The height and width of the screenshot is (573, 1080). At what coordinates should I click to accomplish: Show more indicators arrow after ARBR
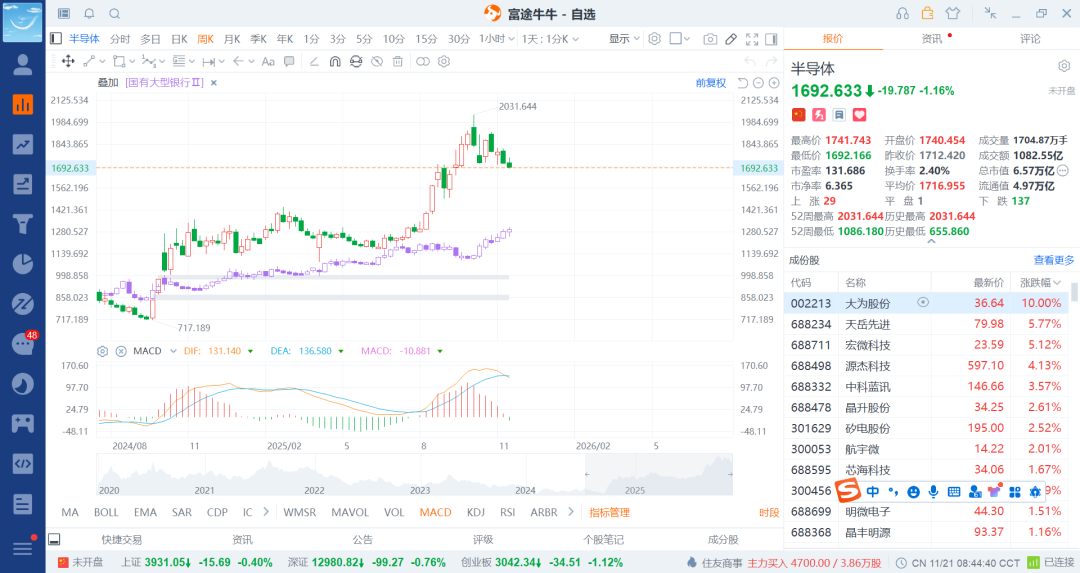[x=570, y=512]
